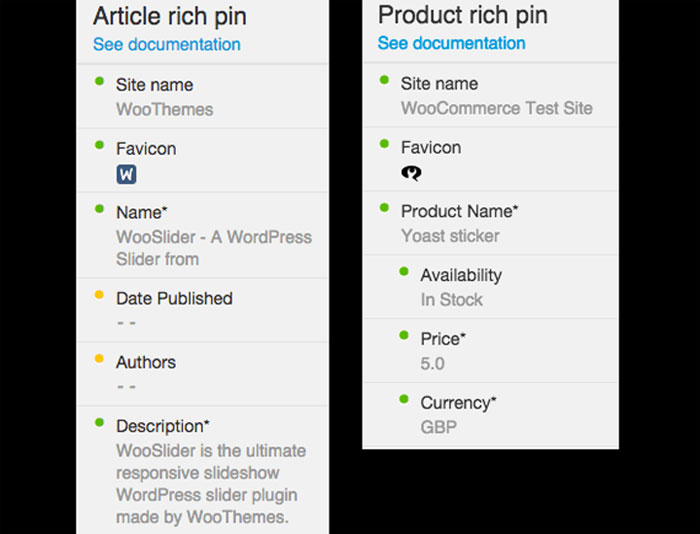Click green status dot beside Availability
The image size is (700, 534).
(x=404, y=271)
